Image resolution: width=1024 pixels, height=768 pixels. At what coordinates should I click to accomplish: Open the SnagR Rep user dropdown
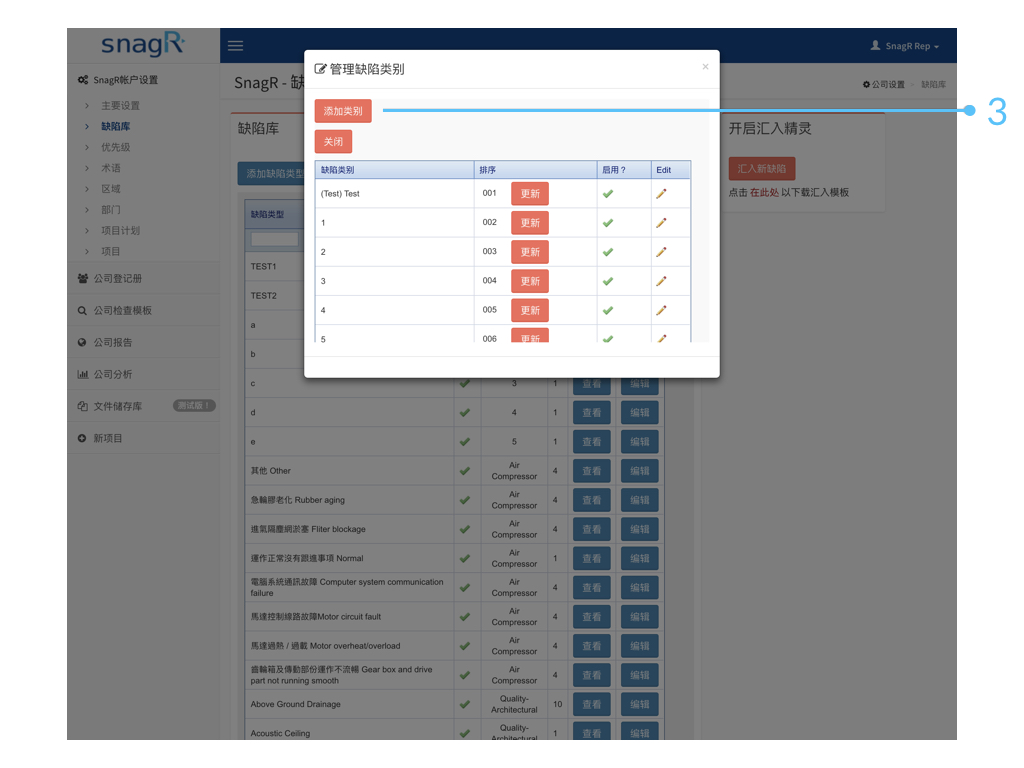(904, 46)
